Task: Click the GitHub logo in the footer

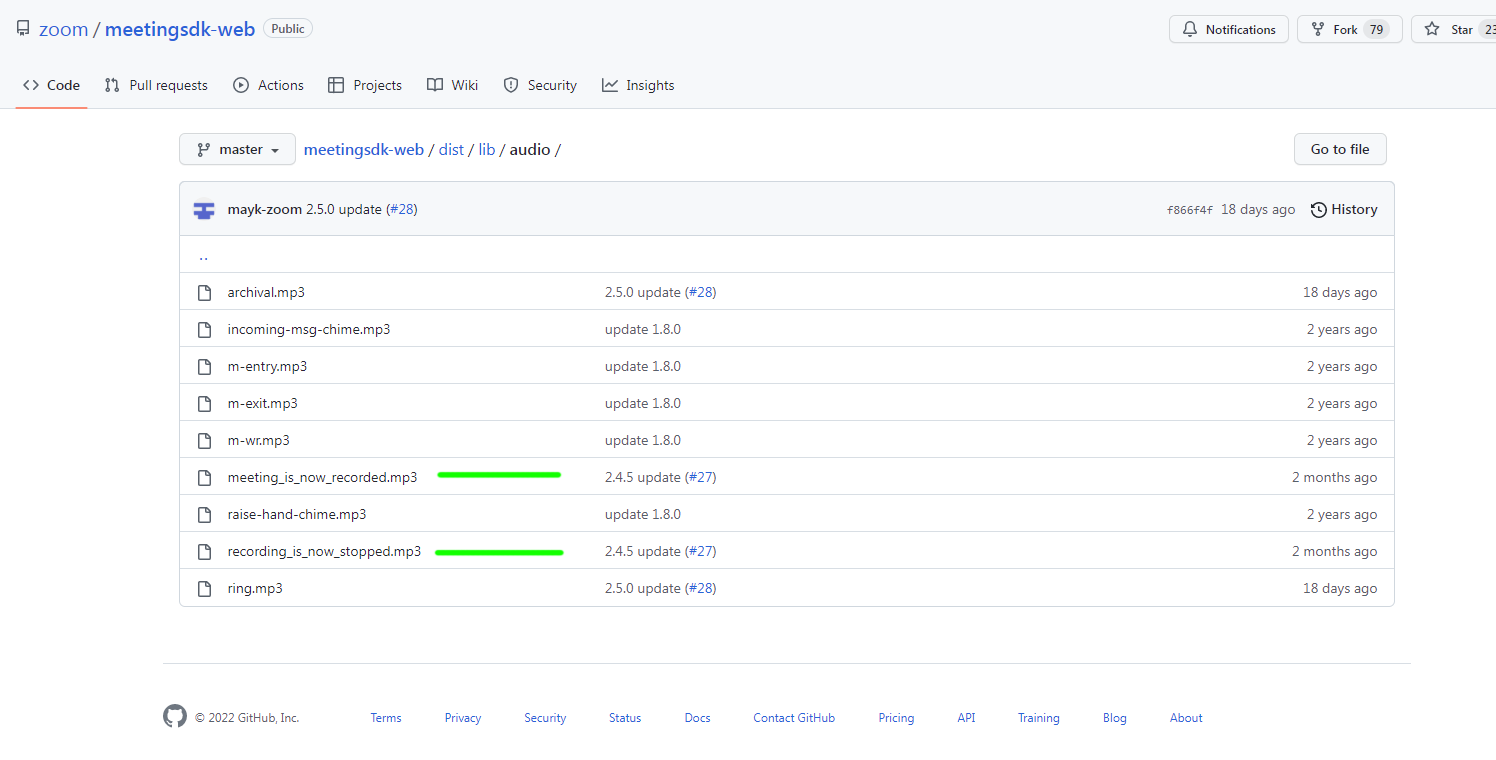Action: coord(175,716)
